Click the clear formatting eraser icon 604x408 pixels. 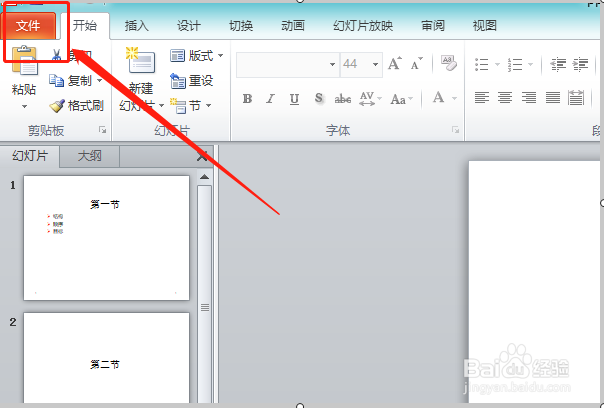click(x=448, y=63)
